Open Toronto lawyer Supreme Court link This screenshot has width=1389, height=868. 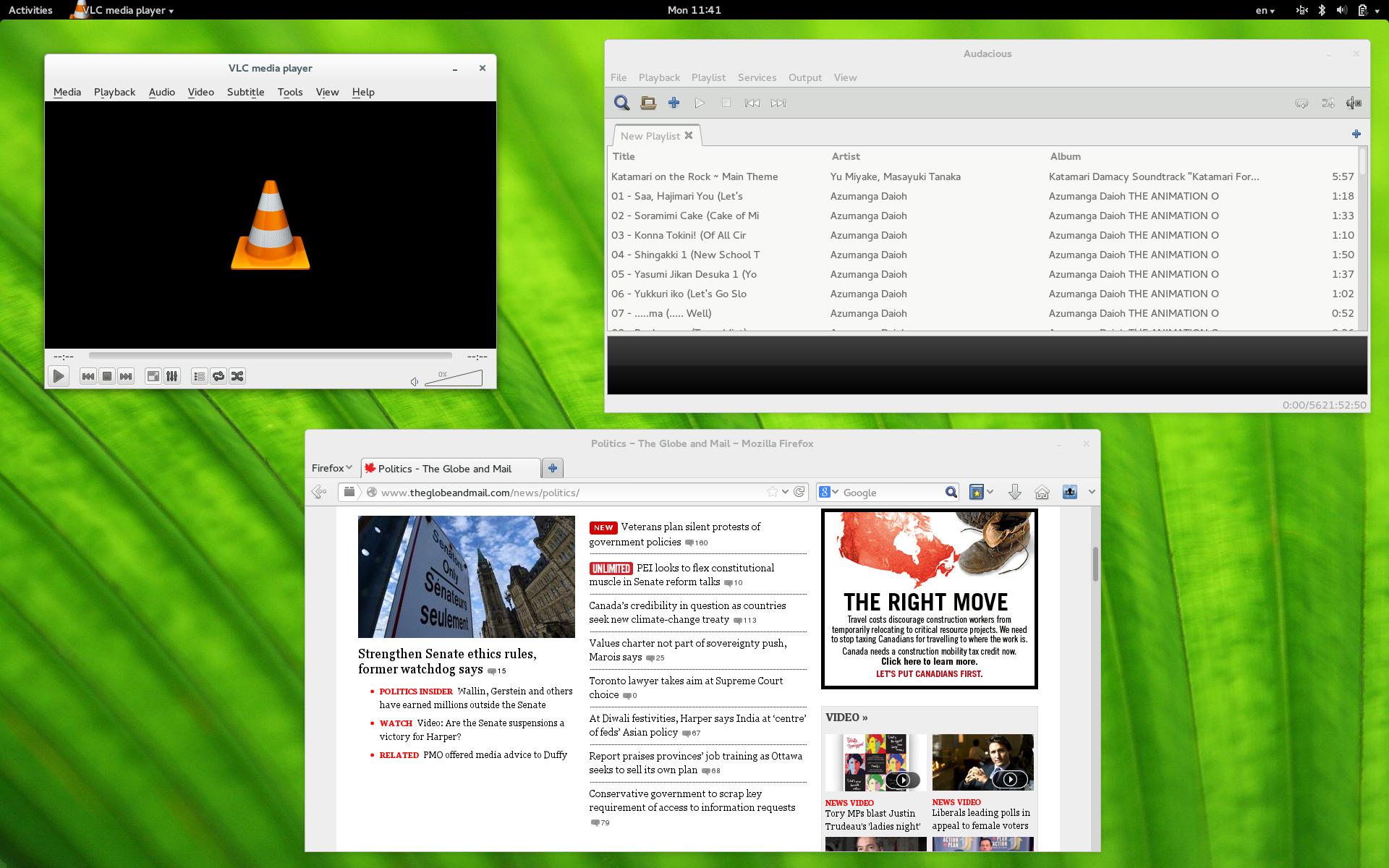685,687
